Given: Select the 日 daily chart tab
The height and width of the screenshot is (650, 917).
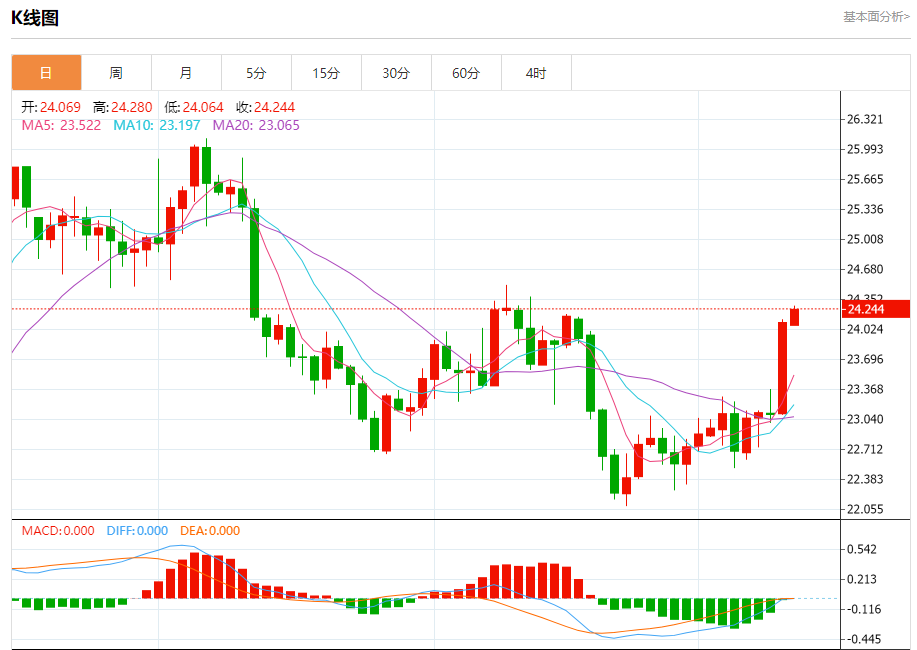Looking at the screenshot, I should [46, 73].
